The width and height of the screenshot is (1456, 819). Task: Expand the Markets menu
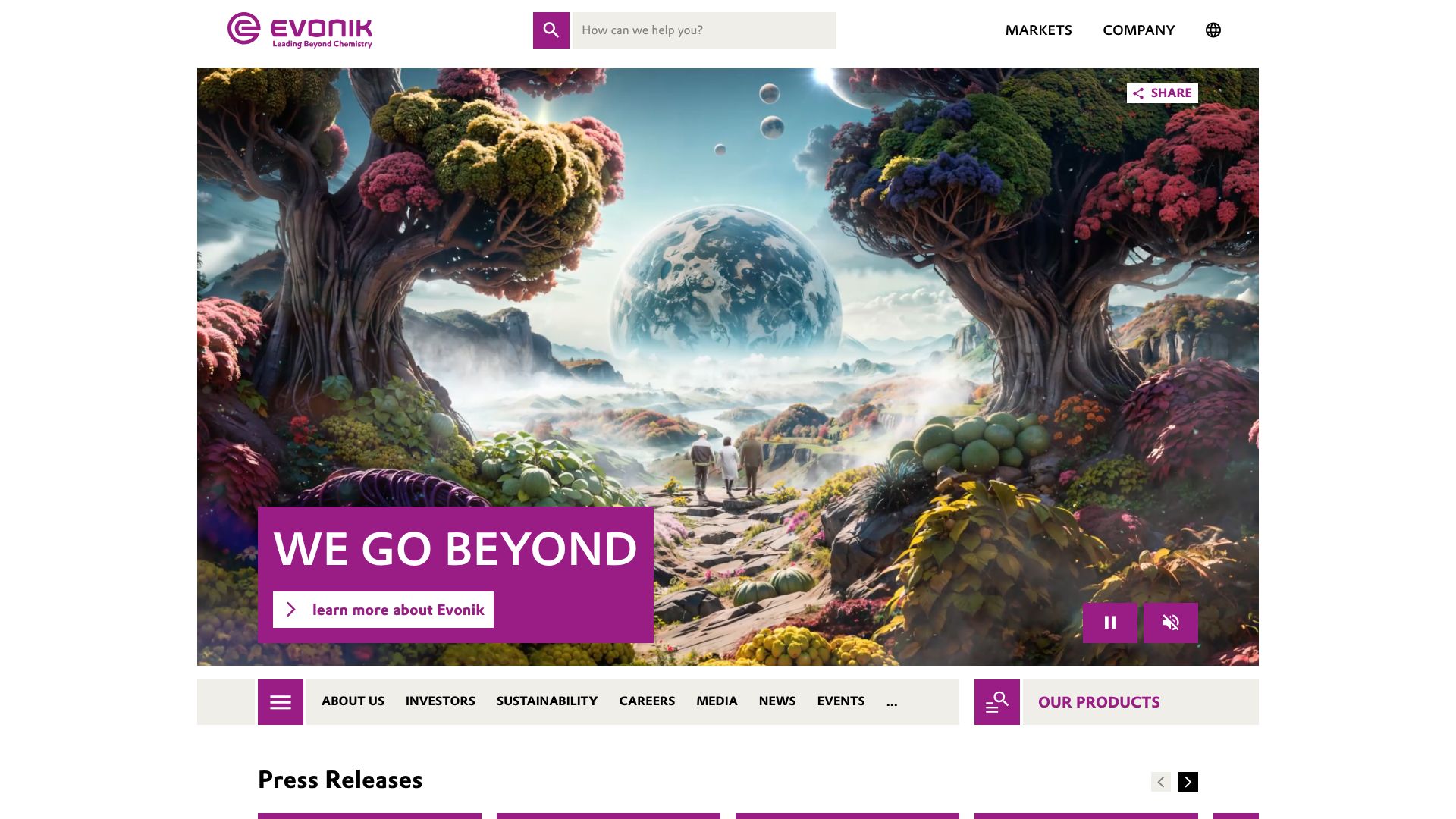pos(1039,30)
